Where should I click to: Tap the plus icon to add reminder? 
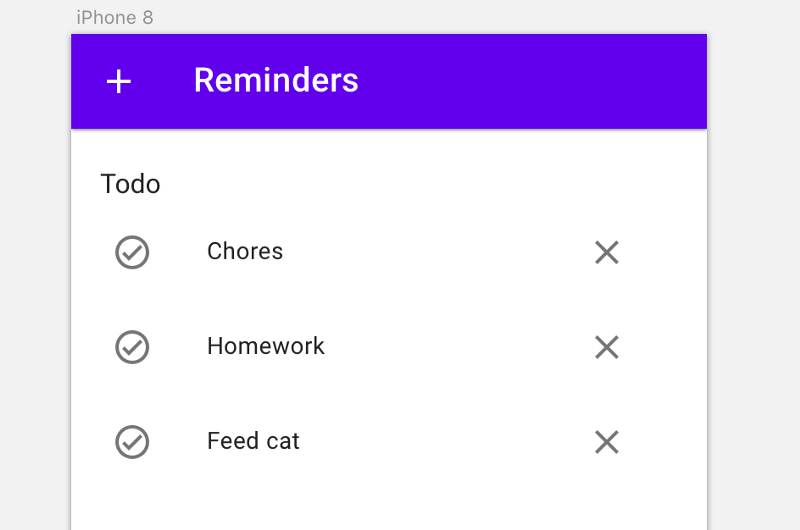click(118, 82)
